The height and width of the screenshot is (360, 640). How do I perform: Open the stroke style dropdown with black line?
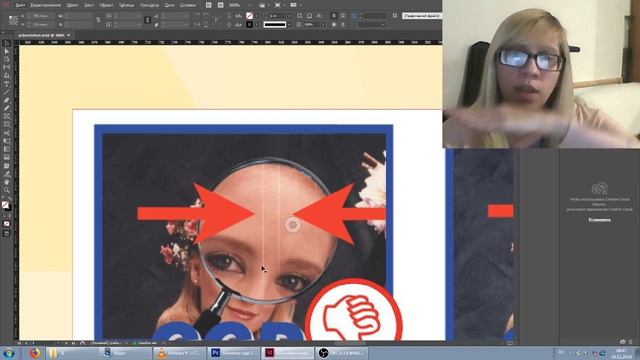tap(278, 24)
